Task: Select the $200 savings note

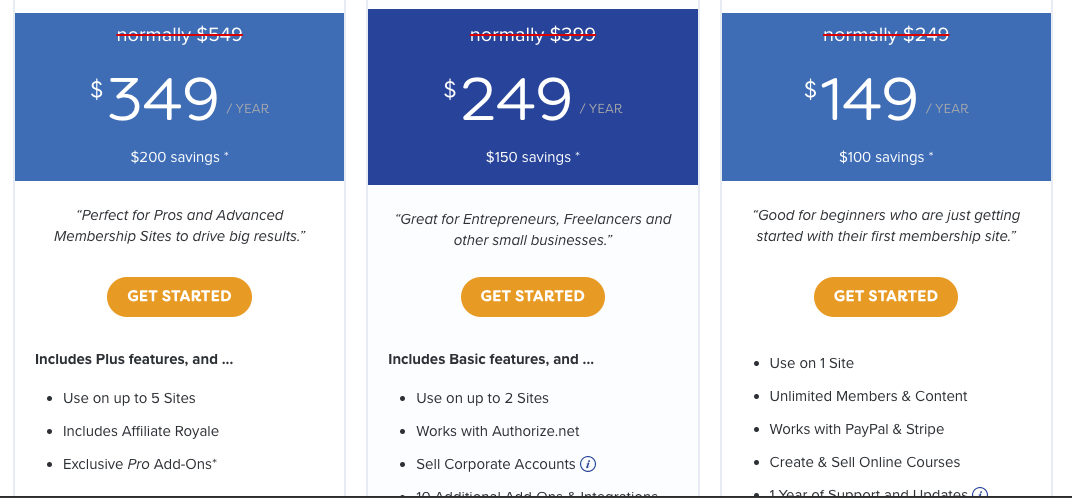Action: coord(180,157)
